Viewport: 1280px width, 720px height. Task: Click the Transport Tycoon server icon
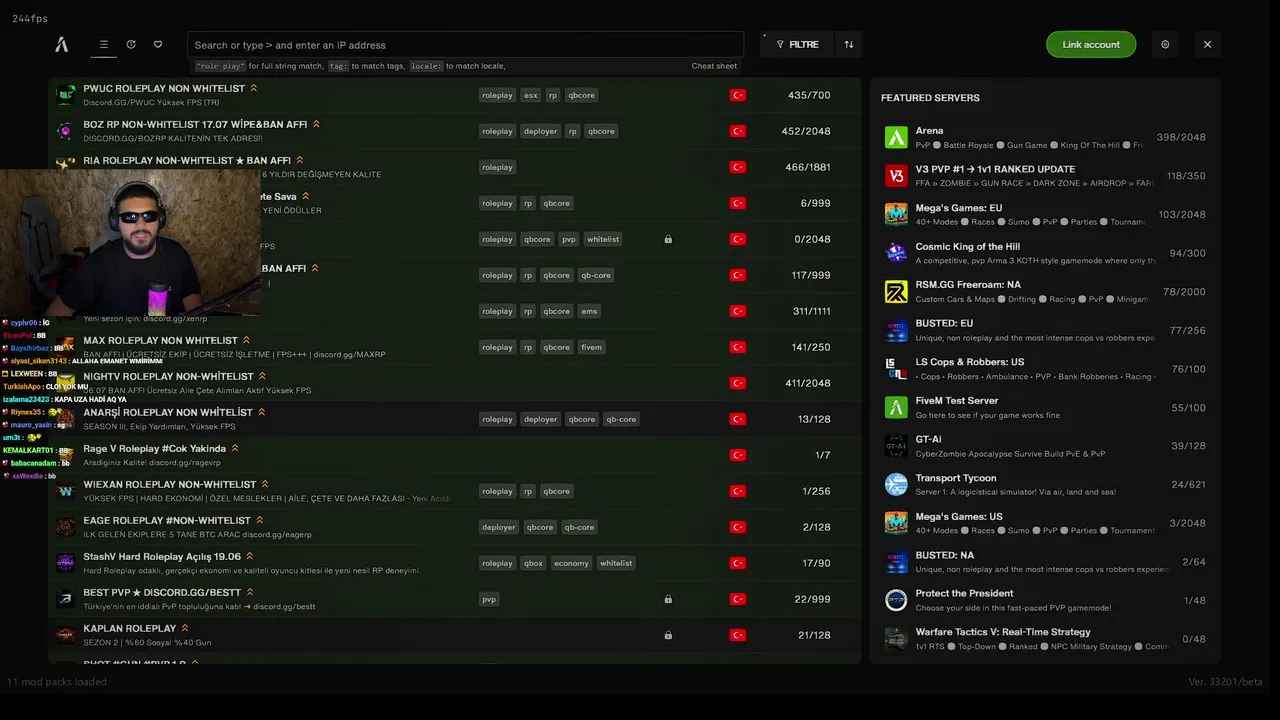[x=896, y=484]
